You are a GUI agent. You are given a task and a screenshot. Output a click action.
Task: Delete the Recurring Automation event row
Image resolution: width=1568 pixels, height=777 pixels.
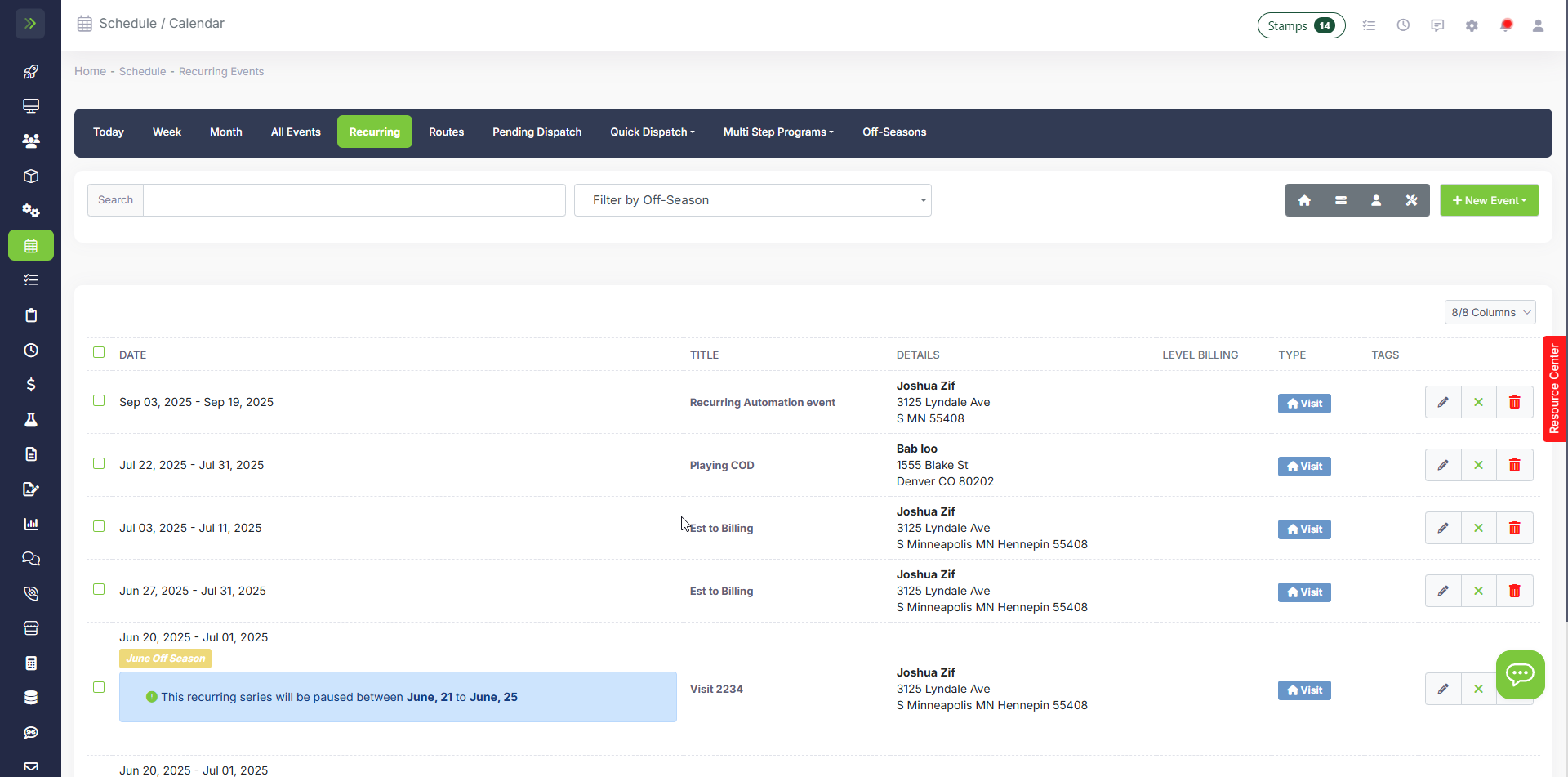click(1514, 402)
